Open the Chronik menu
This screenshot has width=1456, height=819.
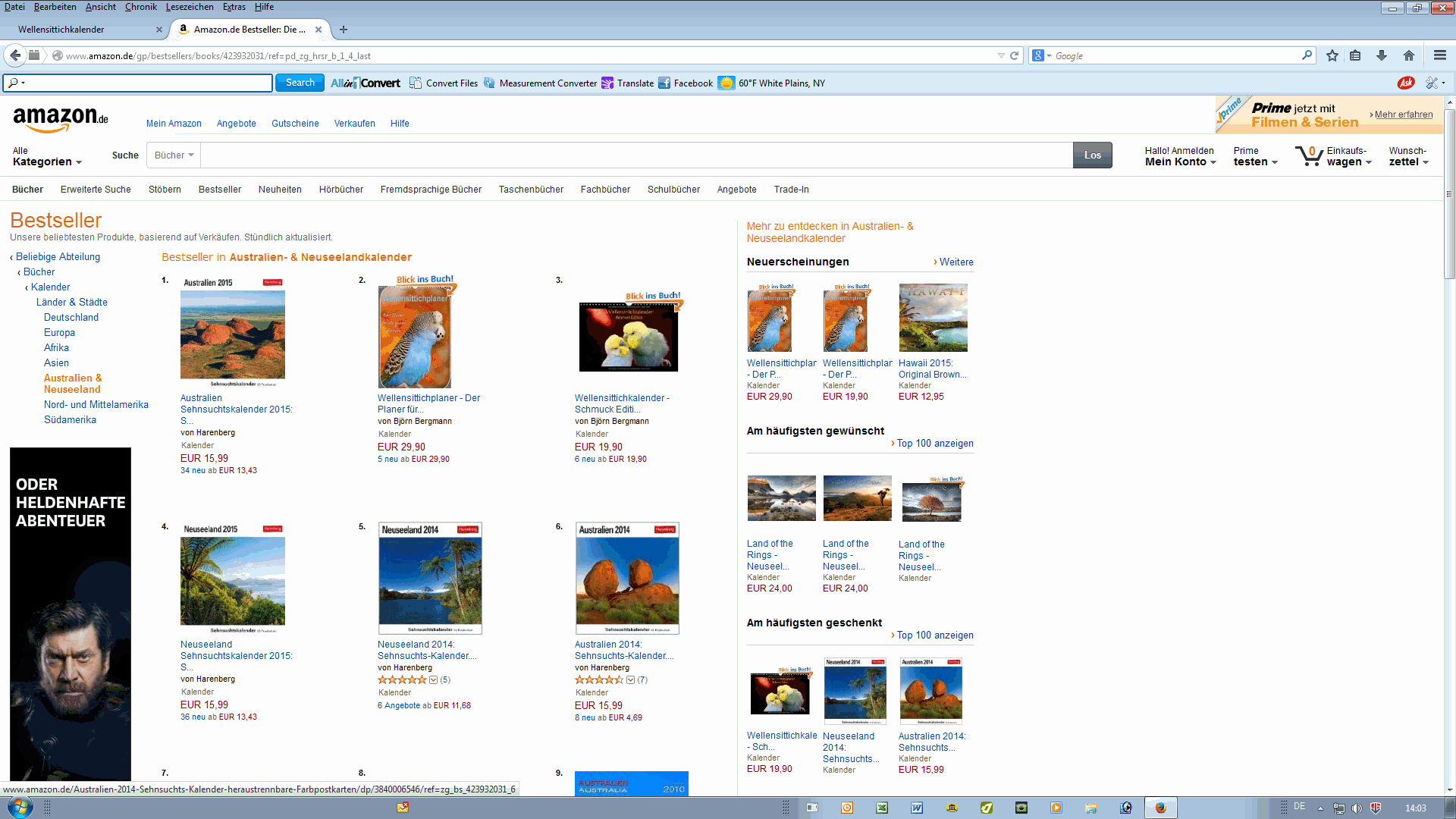pyautogui.click(x=140, y=7)
